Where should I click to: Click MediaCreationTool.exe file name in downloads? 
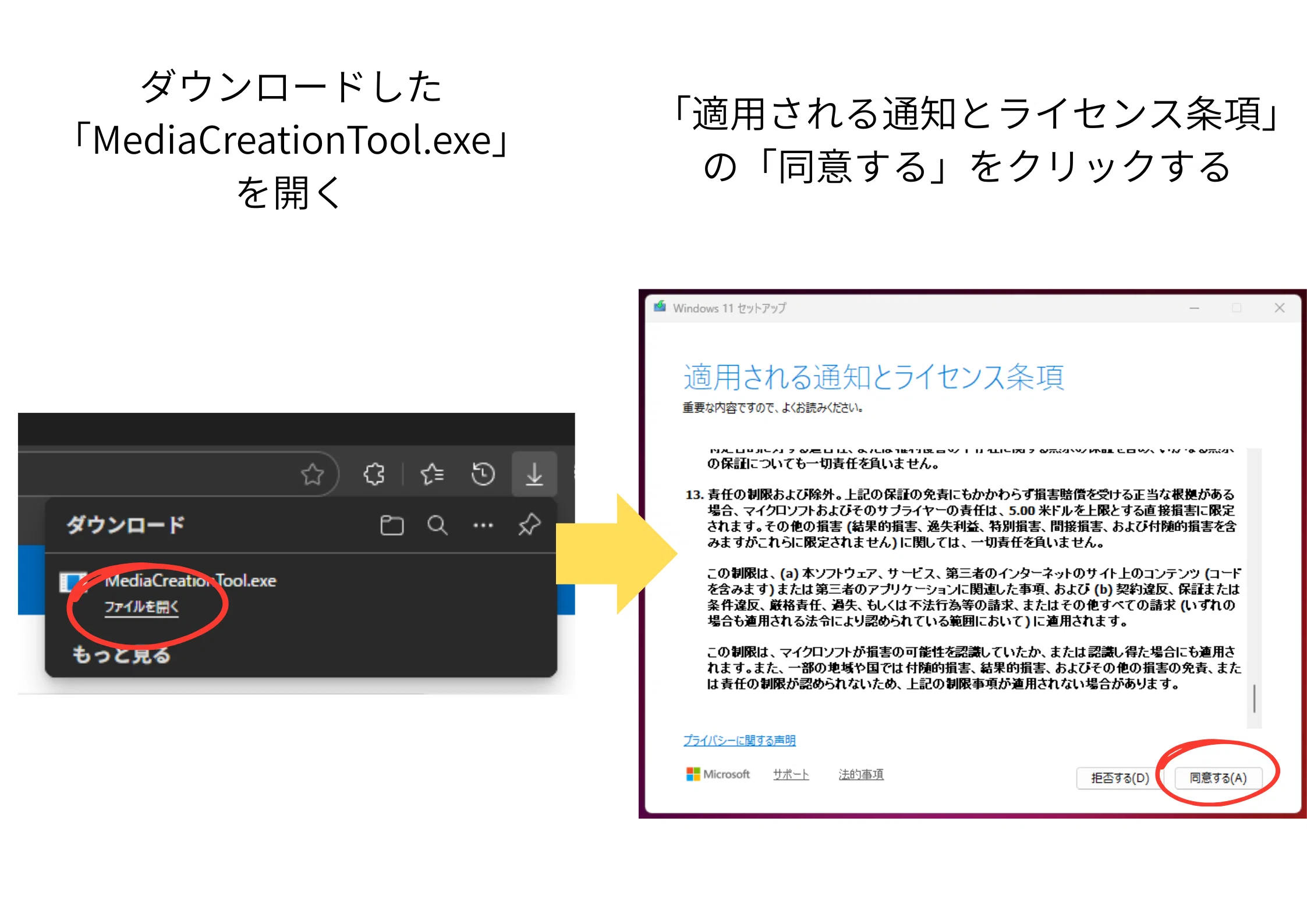(x=190, y=580)
